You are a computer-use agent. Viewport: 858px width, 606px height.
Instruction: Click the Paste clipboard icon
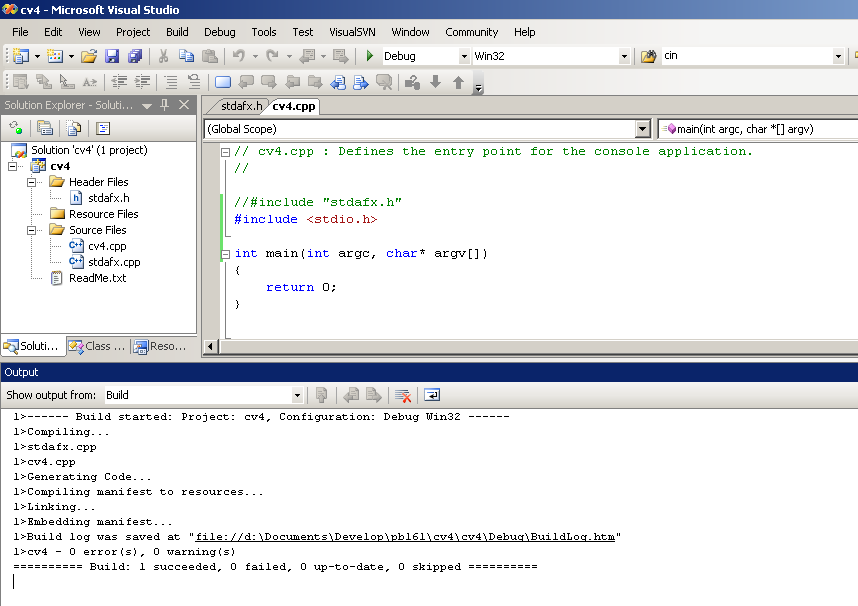point(210,56)
